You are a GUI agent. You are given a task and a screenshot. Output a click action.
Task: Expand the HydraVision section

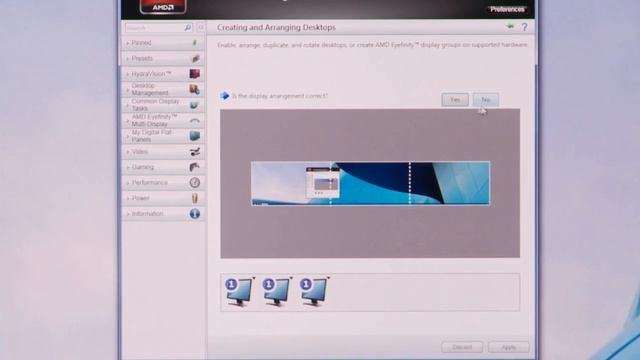point(163,74)
